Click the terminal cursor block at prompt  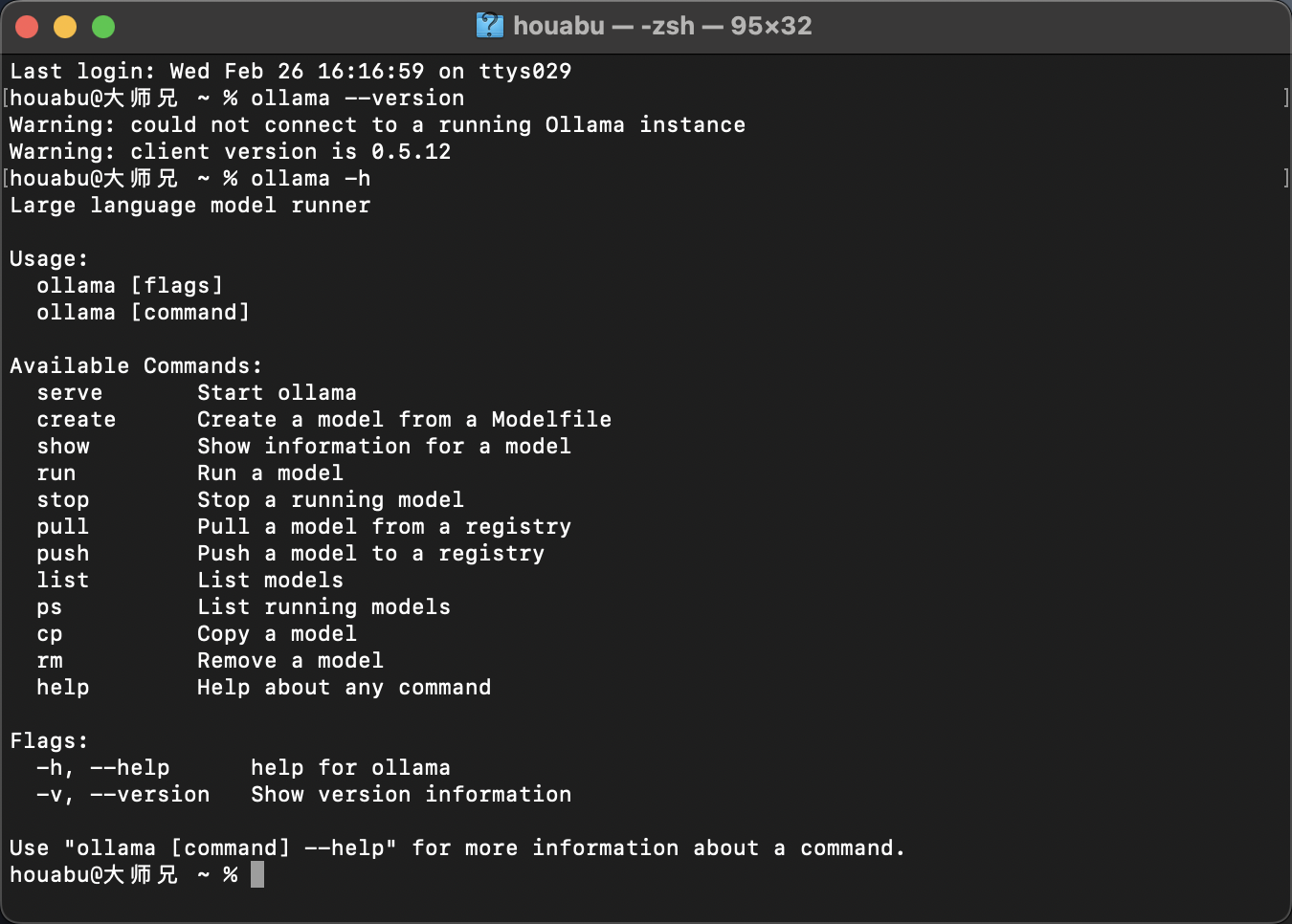point(257,874)
